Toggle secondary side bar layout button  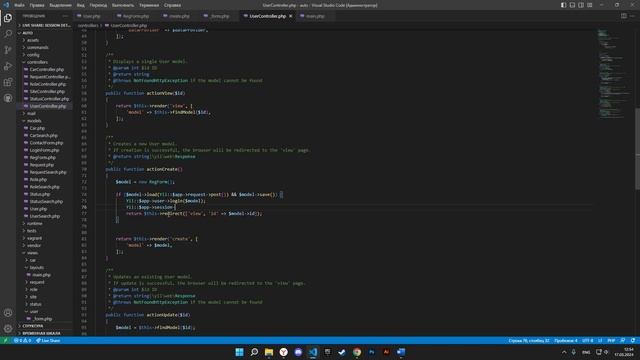coord(581,5)
